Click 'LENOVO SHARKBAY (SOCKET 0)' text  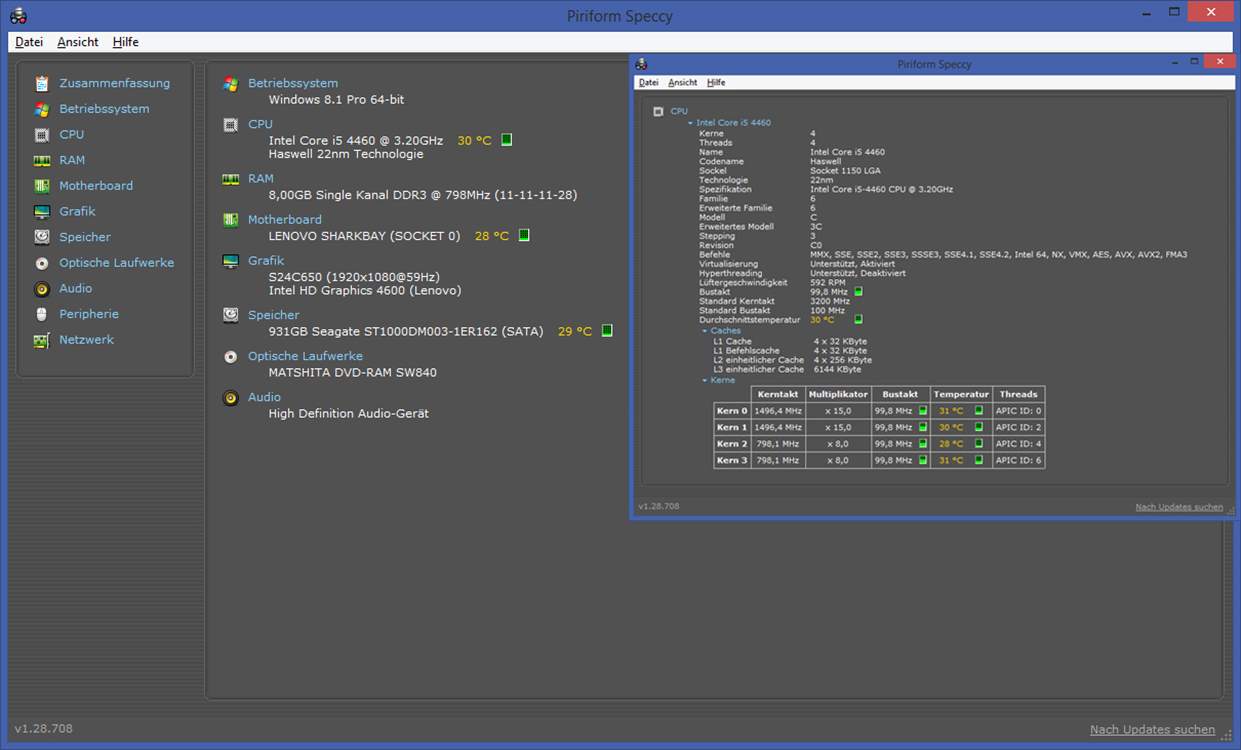pos(364,237)
